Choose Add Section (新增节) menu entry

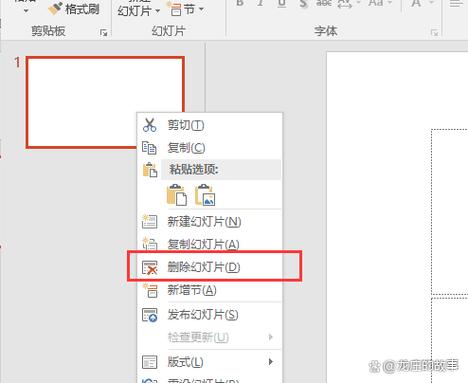(210, 290)
